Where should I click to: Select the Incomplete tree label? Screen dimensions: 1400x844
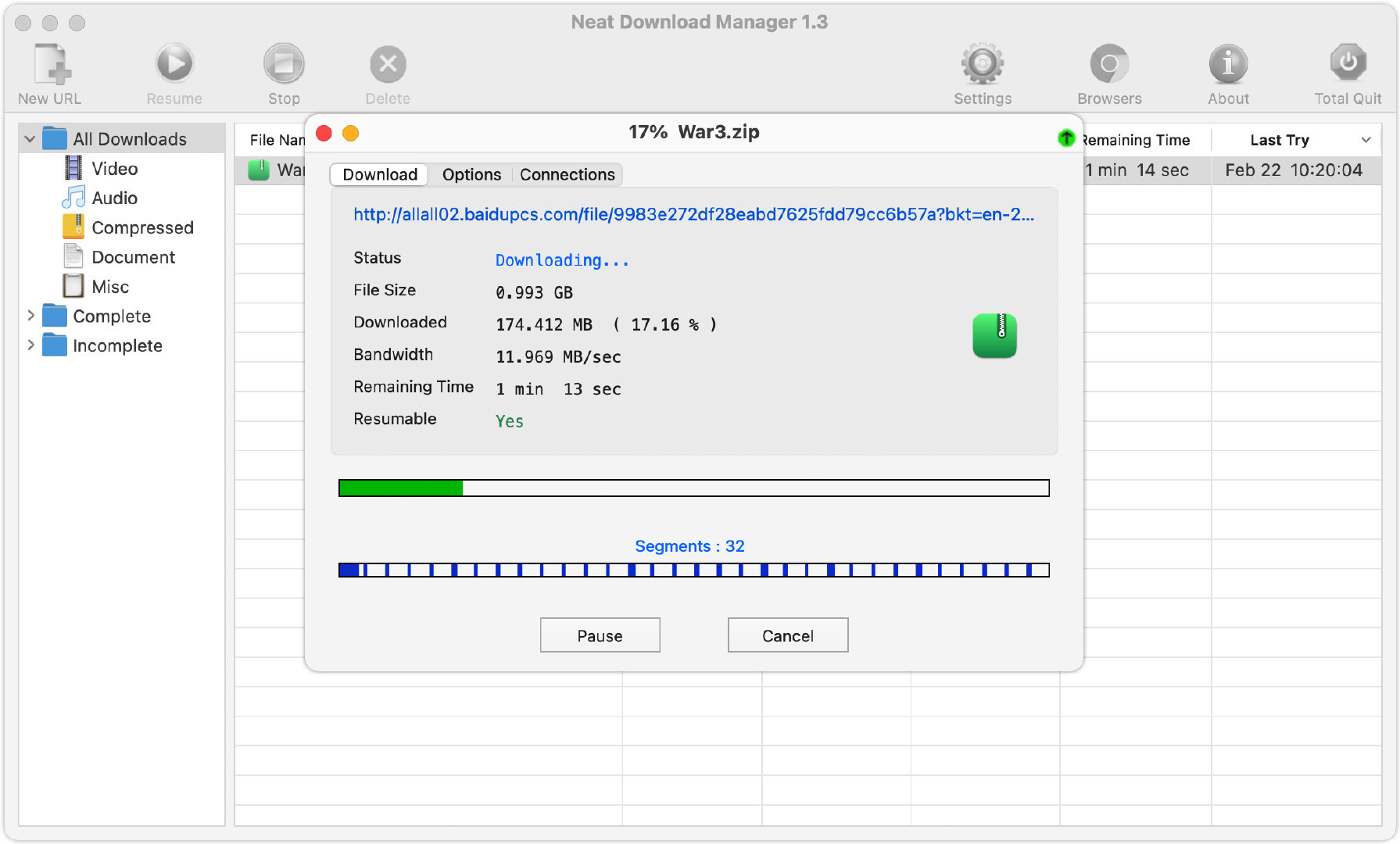point(117,345)
